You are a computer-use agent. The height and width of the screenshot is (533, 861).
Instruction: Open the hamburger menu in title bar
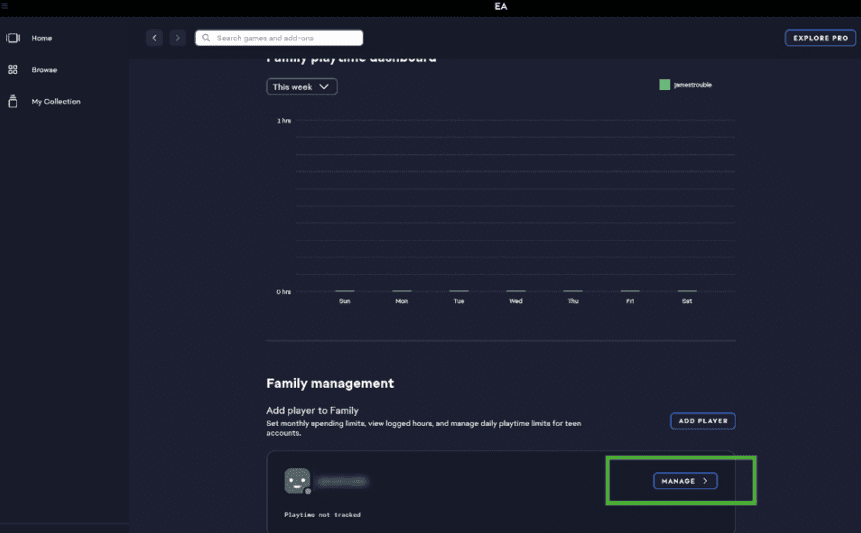pos(4,5)
